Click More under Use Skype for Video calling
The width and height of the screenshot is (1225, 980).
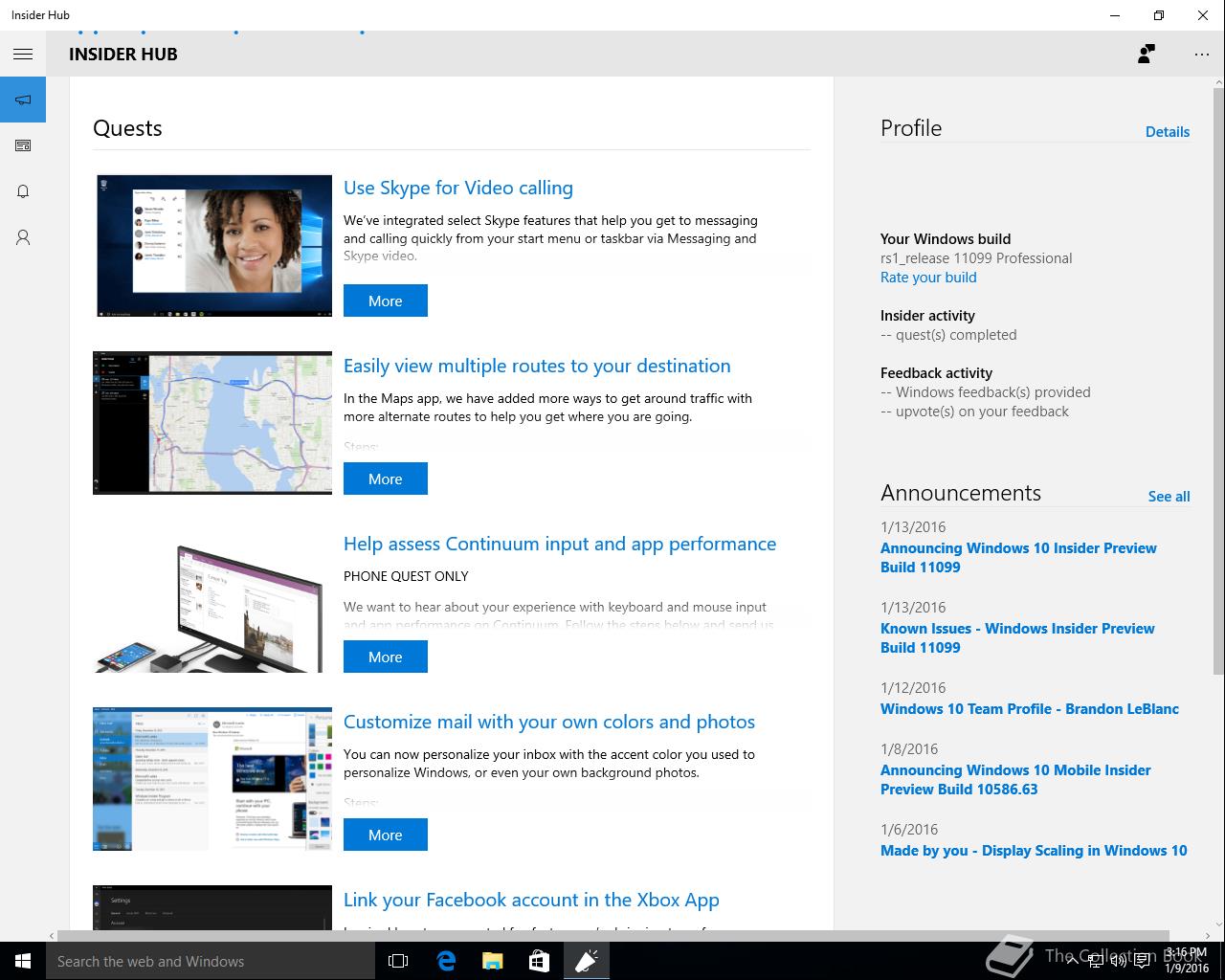coord(386,301)
